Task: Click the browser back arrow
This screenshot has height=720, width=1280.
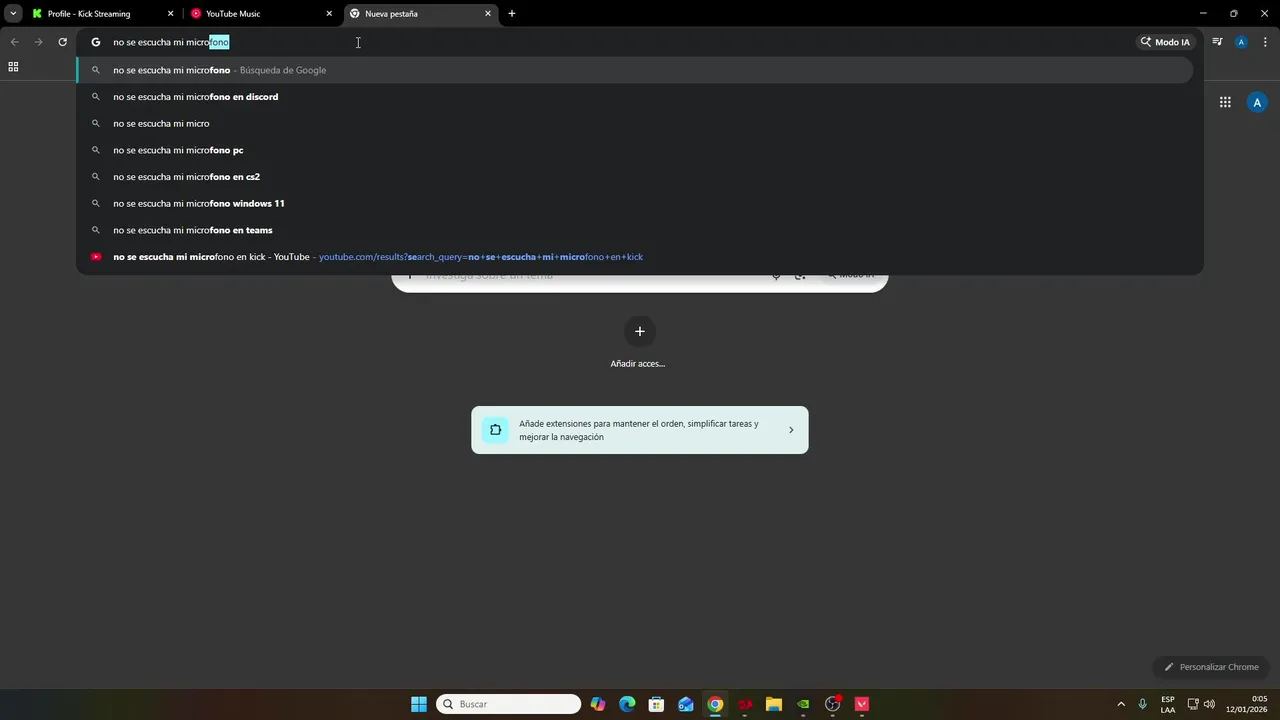Action: coord(14,42)
